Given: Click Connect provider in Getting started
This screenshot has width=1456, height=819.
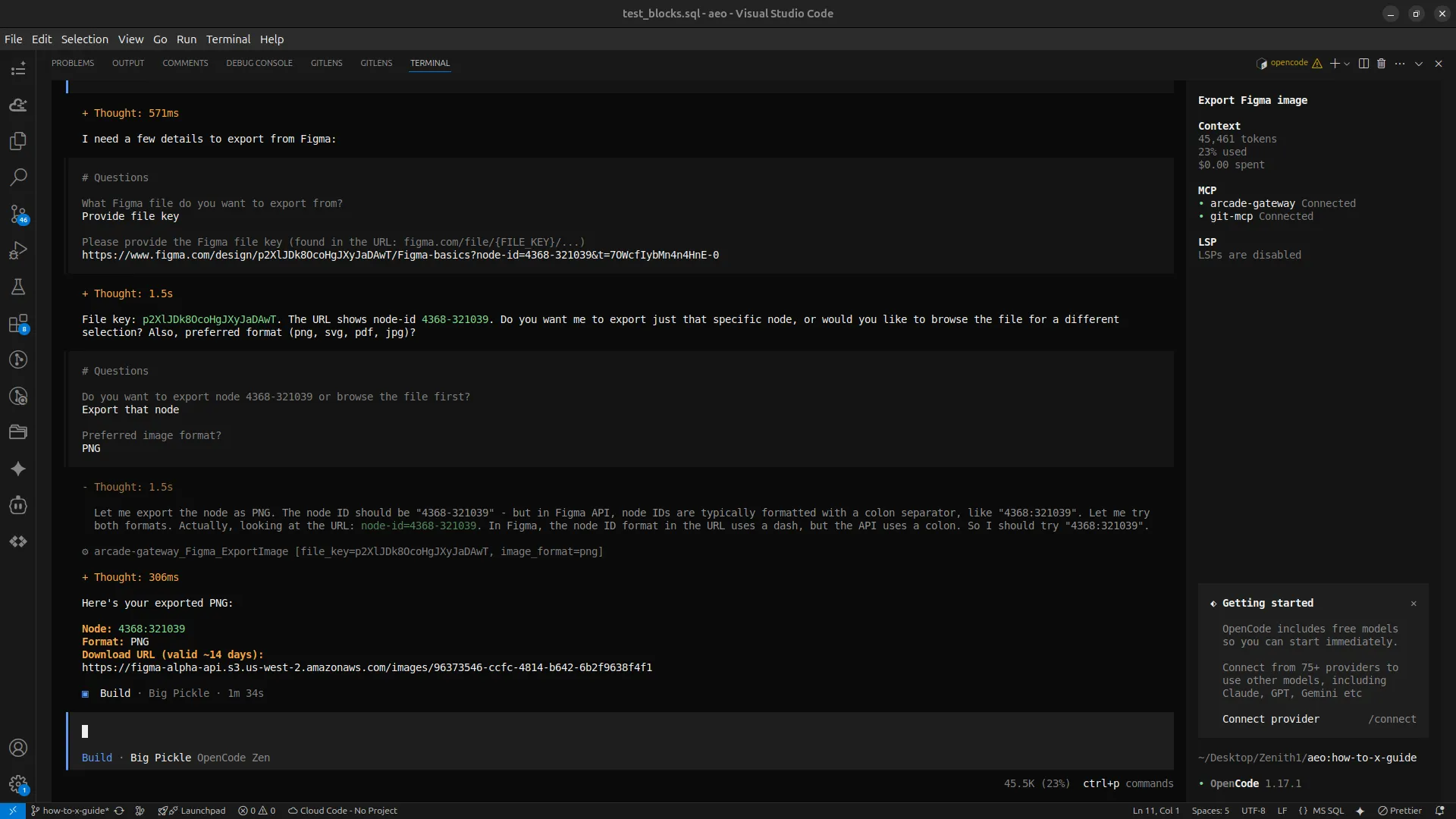Looking at the screenshot, I should click(1271, 719).
